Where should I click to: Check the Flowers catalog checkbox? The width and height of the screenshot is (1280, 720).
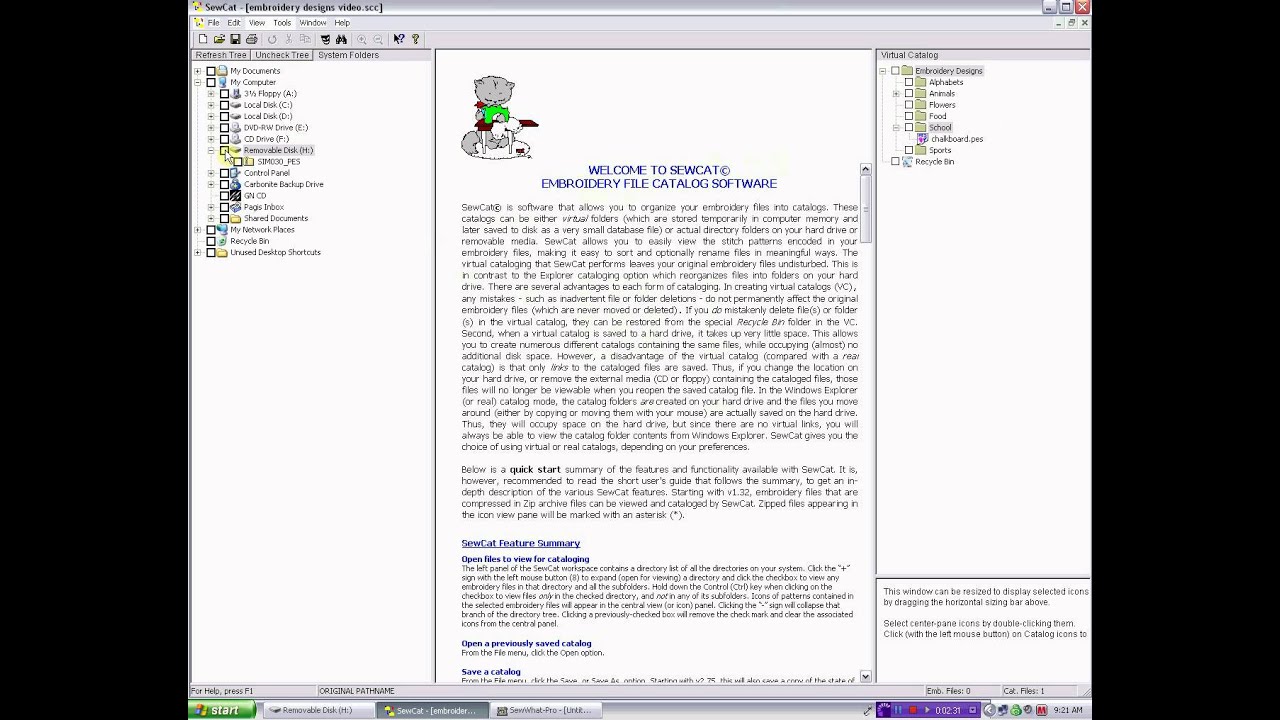click(909, 105)
